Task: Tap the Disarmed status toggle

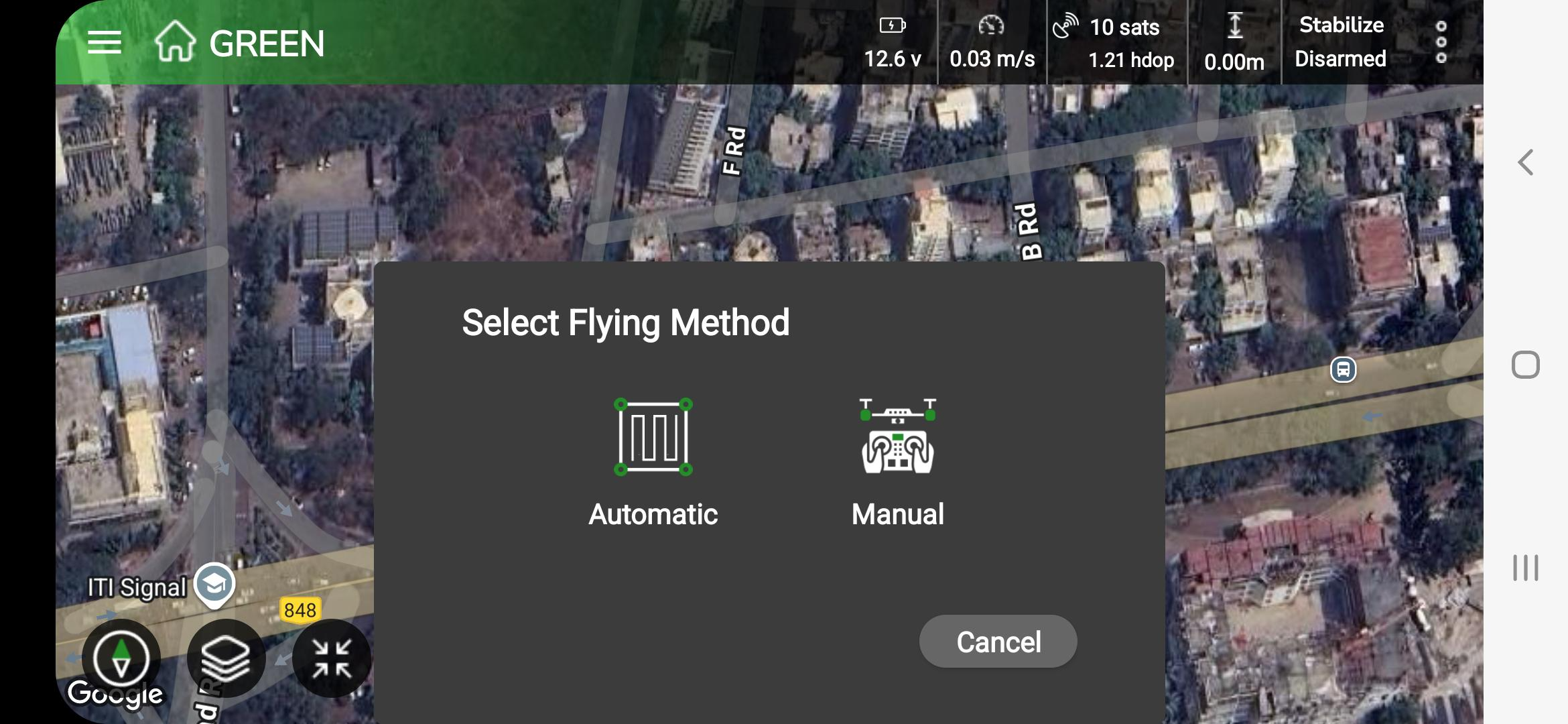Action: [1340, 59]
